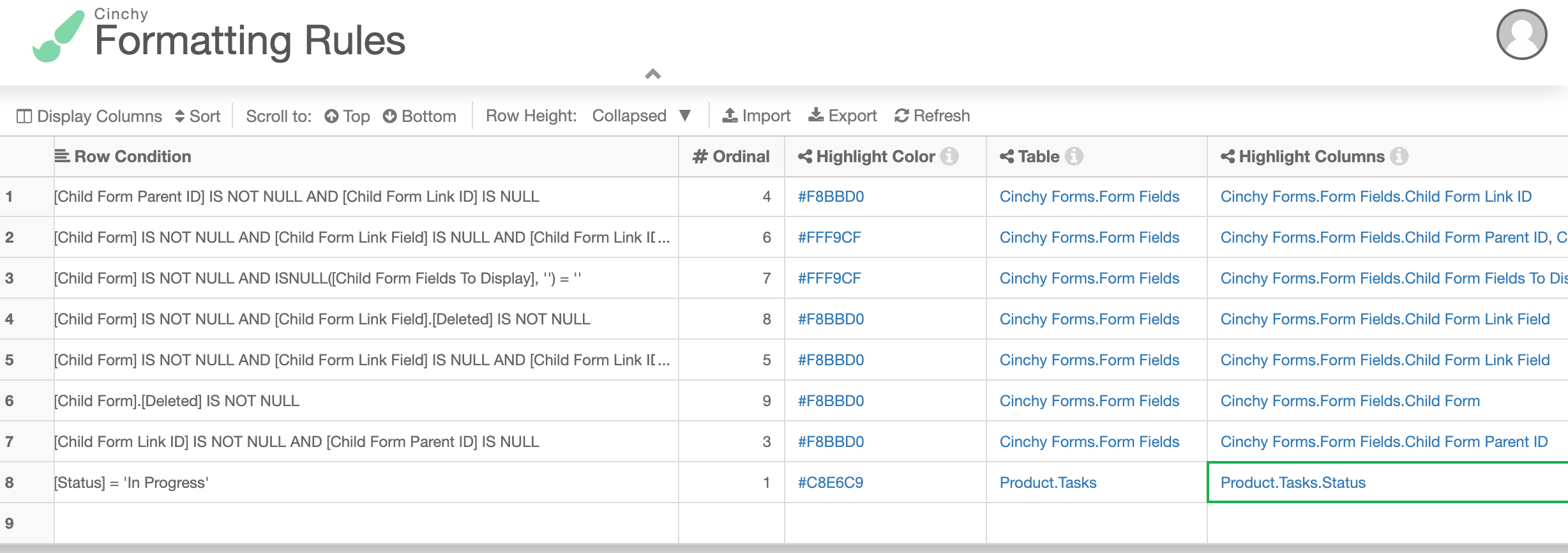
Task: Click Child Form Link ID highlight column link in row 1
Action: 1376,197
